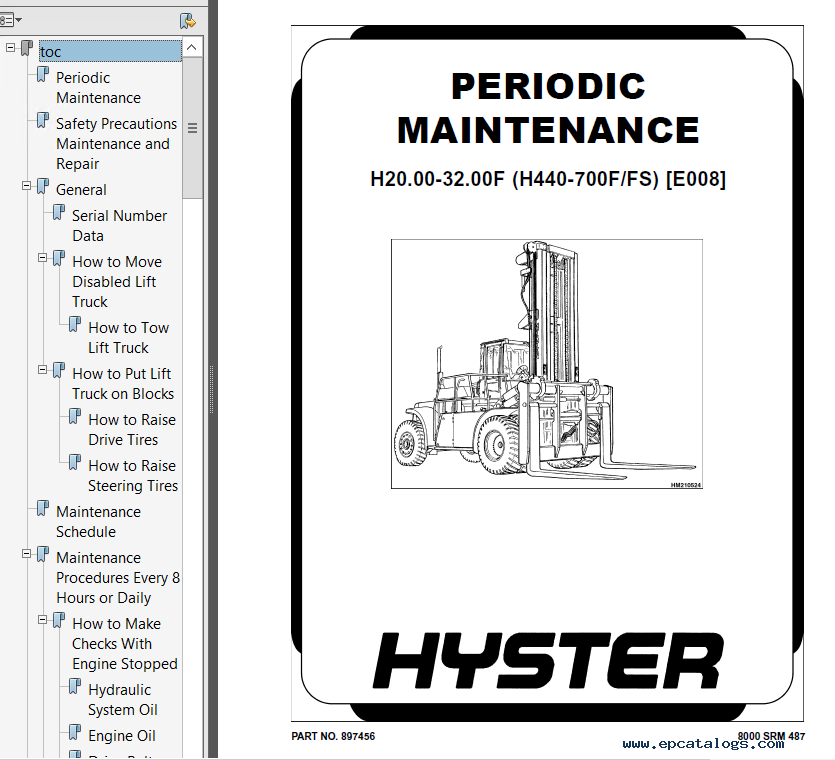The image size is (835, 760).
Task: Click the How to Put Lift Truck icon
Action: (59, 370)
